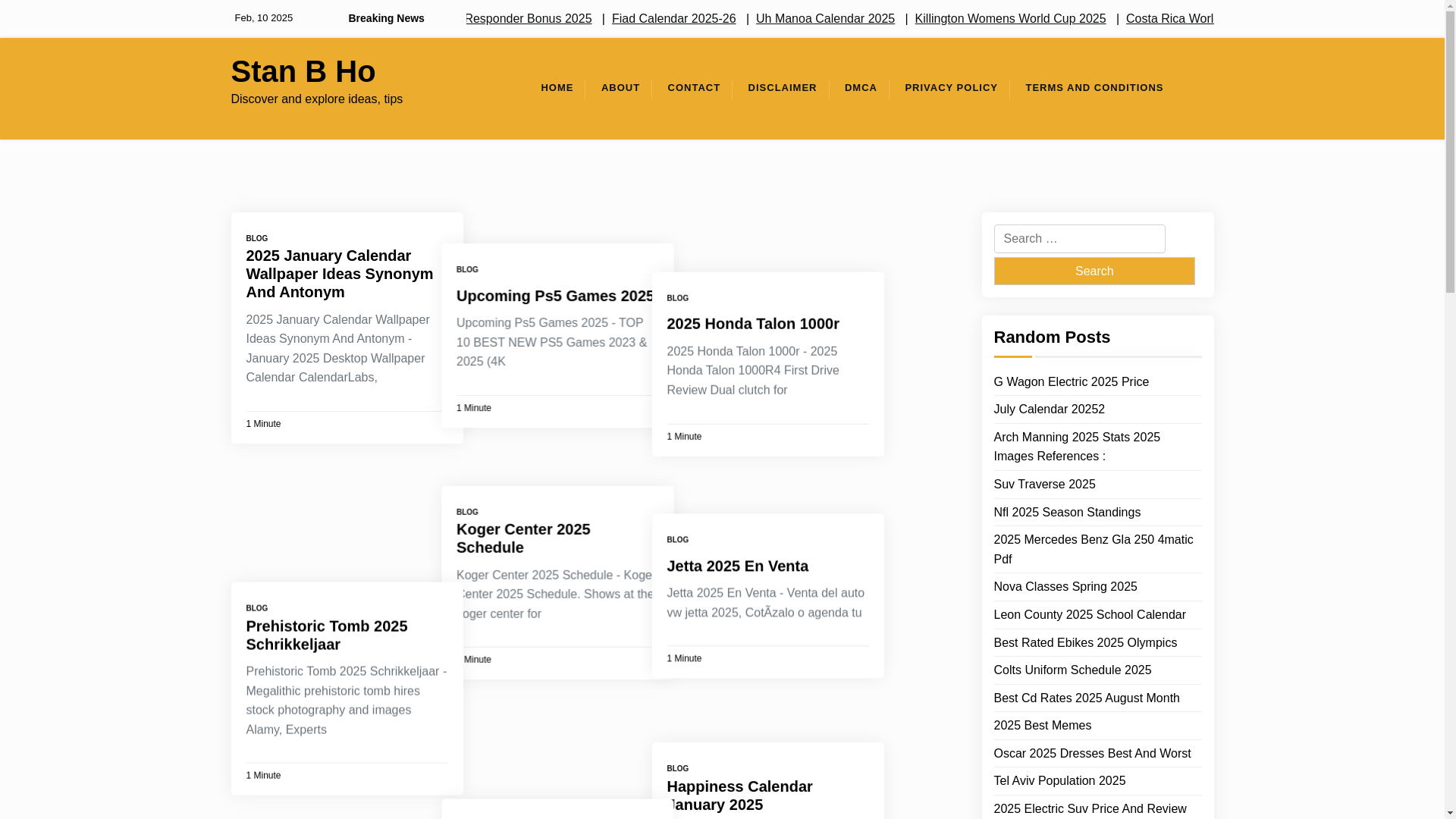Click the Stan B Ho site title

[x=303, y=71]
